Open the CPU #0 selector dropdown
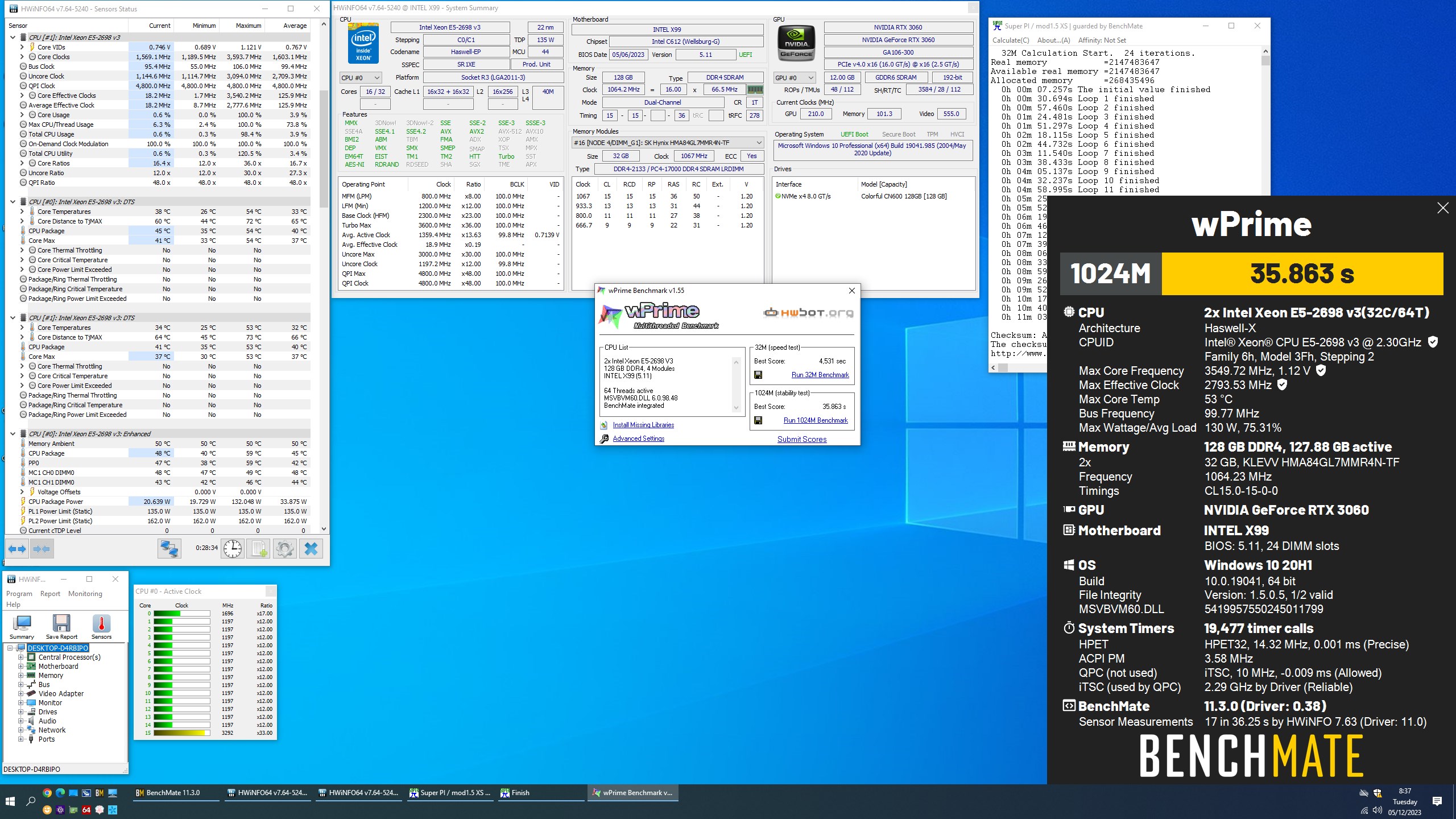 click(x=361, y=78)
